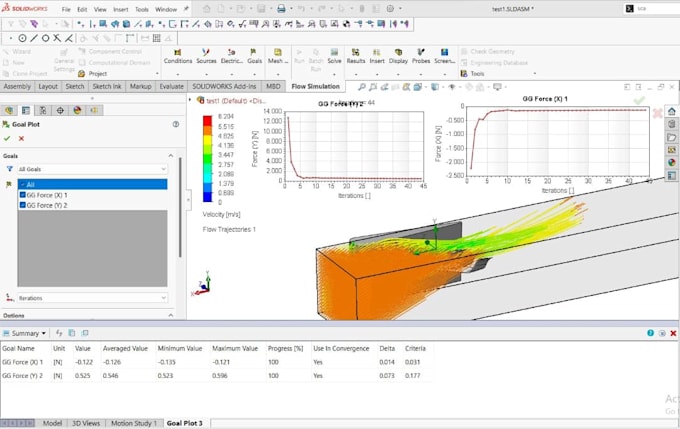Screen dimensions: 680x429
Task: Open the Window menu
Action: (x=166, y=9)
